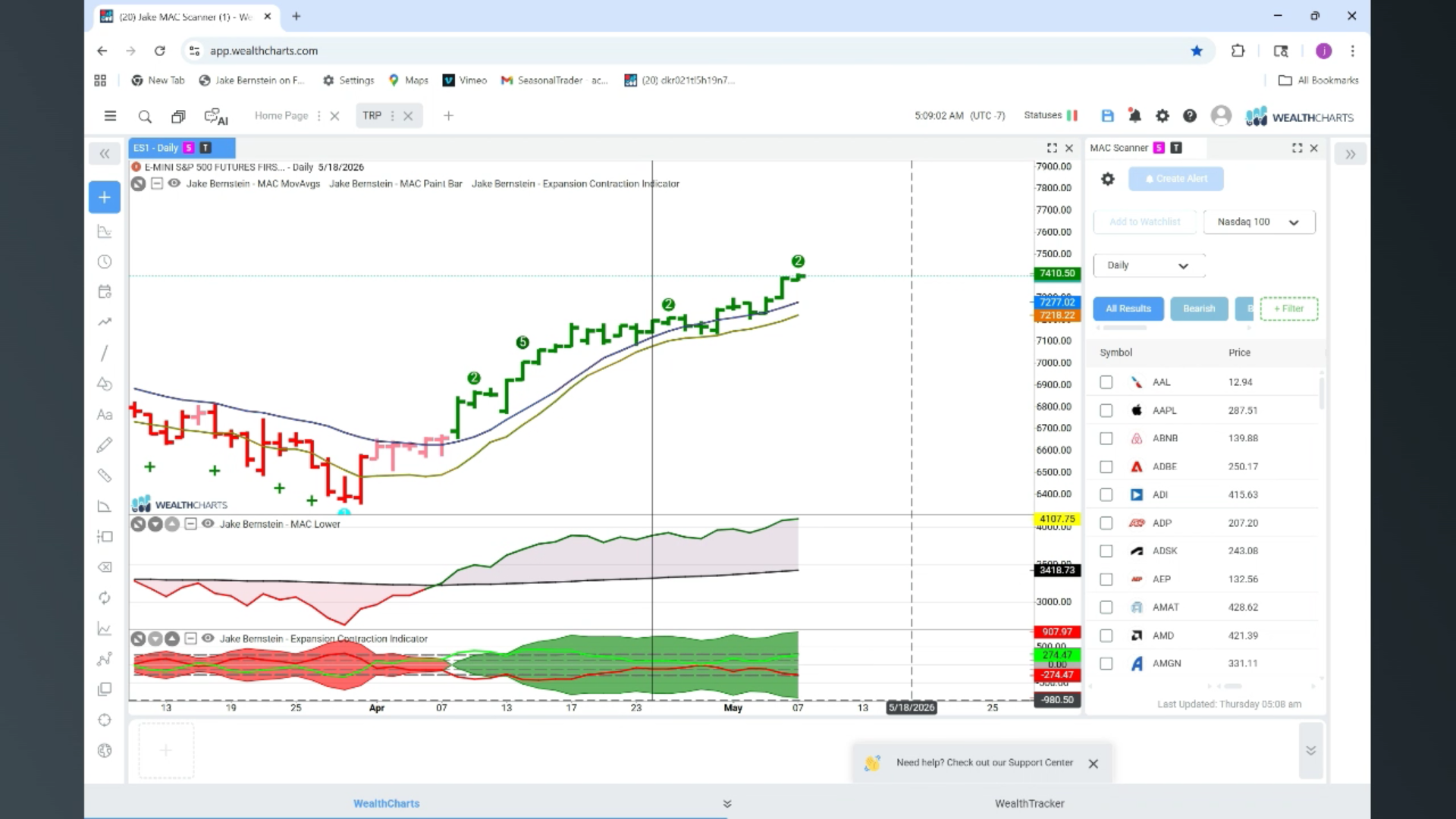Check the AMD row checkbox

[x=1106, y=635]
